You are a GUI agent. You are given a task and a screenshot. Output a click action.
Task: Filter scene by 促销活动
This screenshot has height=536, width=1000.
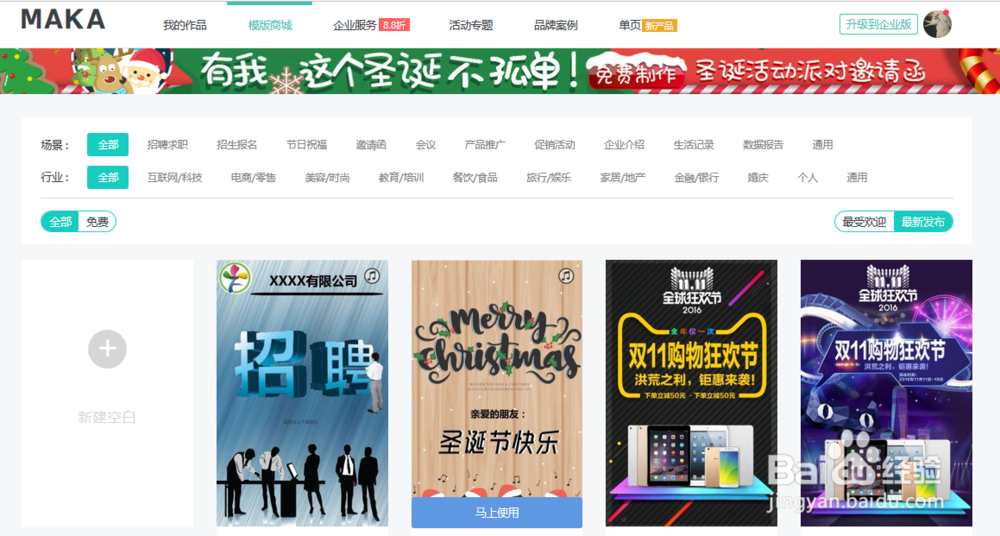click(x=554, y=145)
